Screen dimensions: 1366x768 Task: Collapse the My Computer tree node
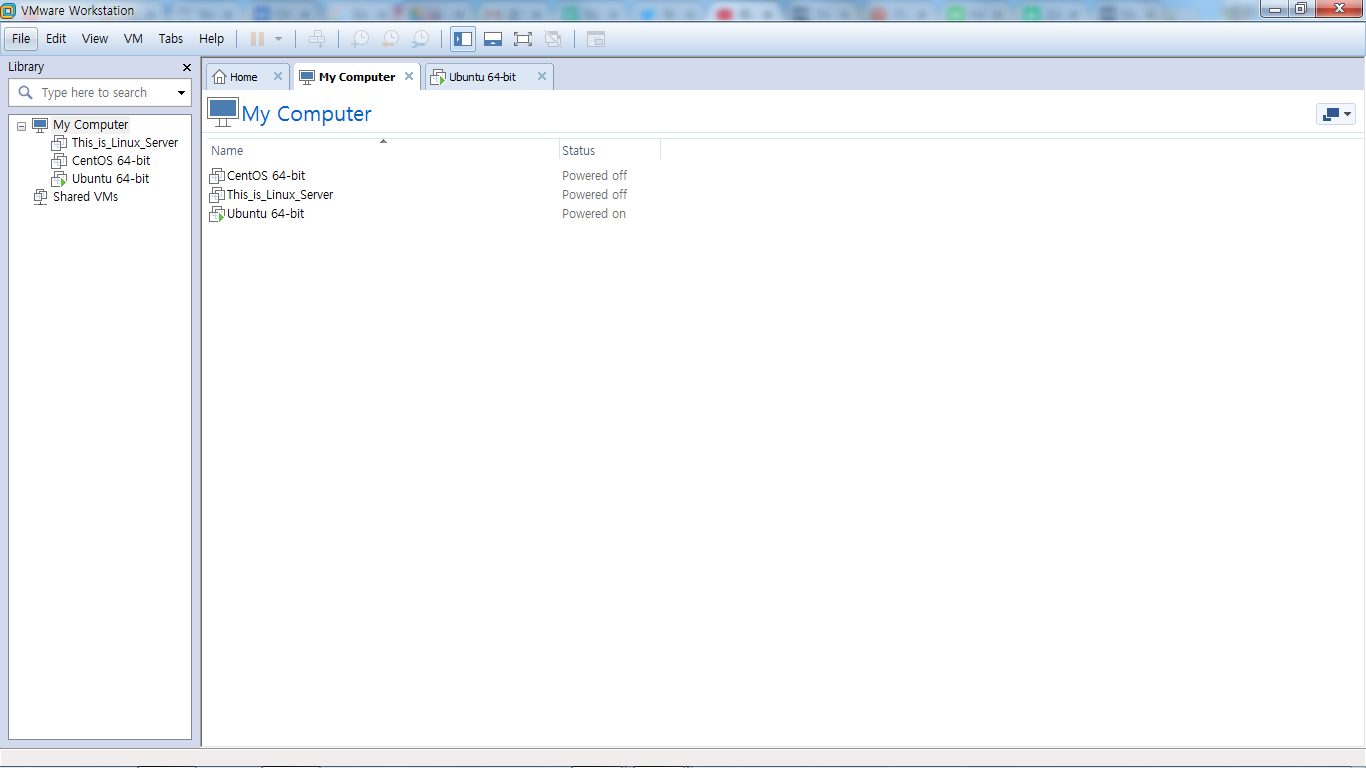(x=21, y=126)
